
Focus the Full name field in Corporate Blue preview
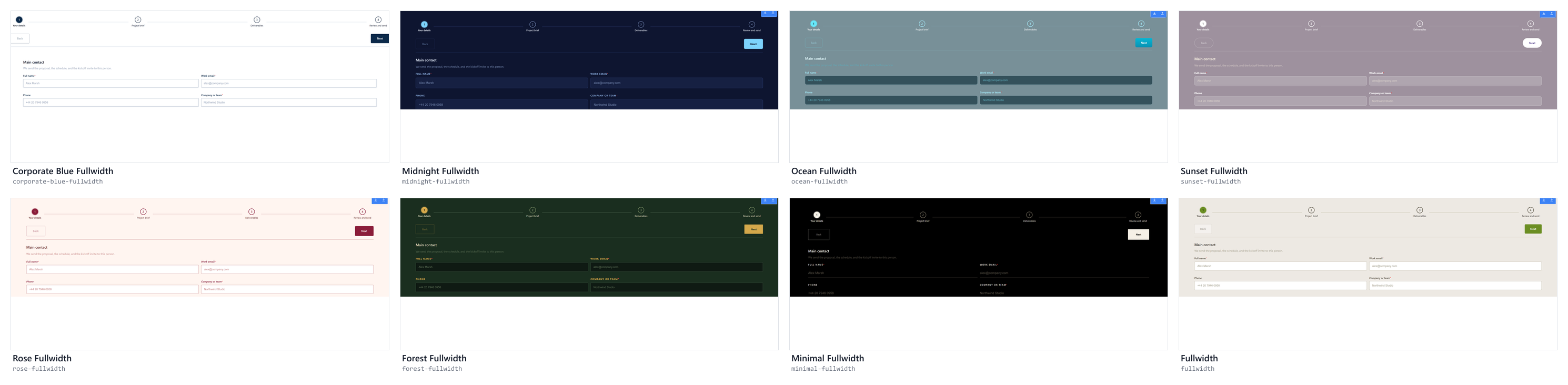(x=111, y=83)
